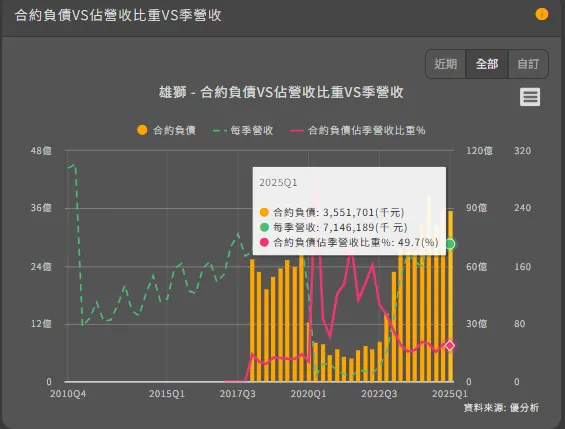Click the 12億 left axis label
Viewport: 565px width, 429px height.
(x=41, y=324)
